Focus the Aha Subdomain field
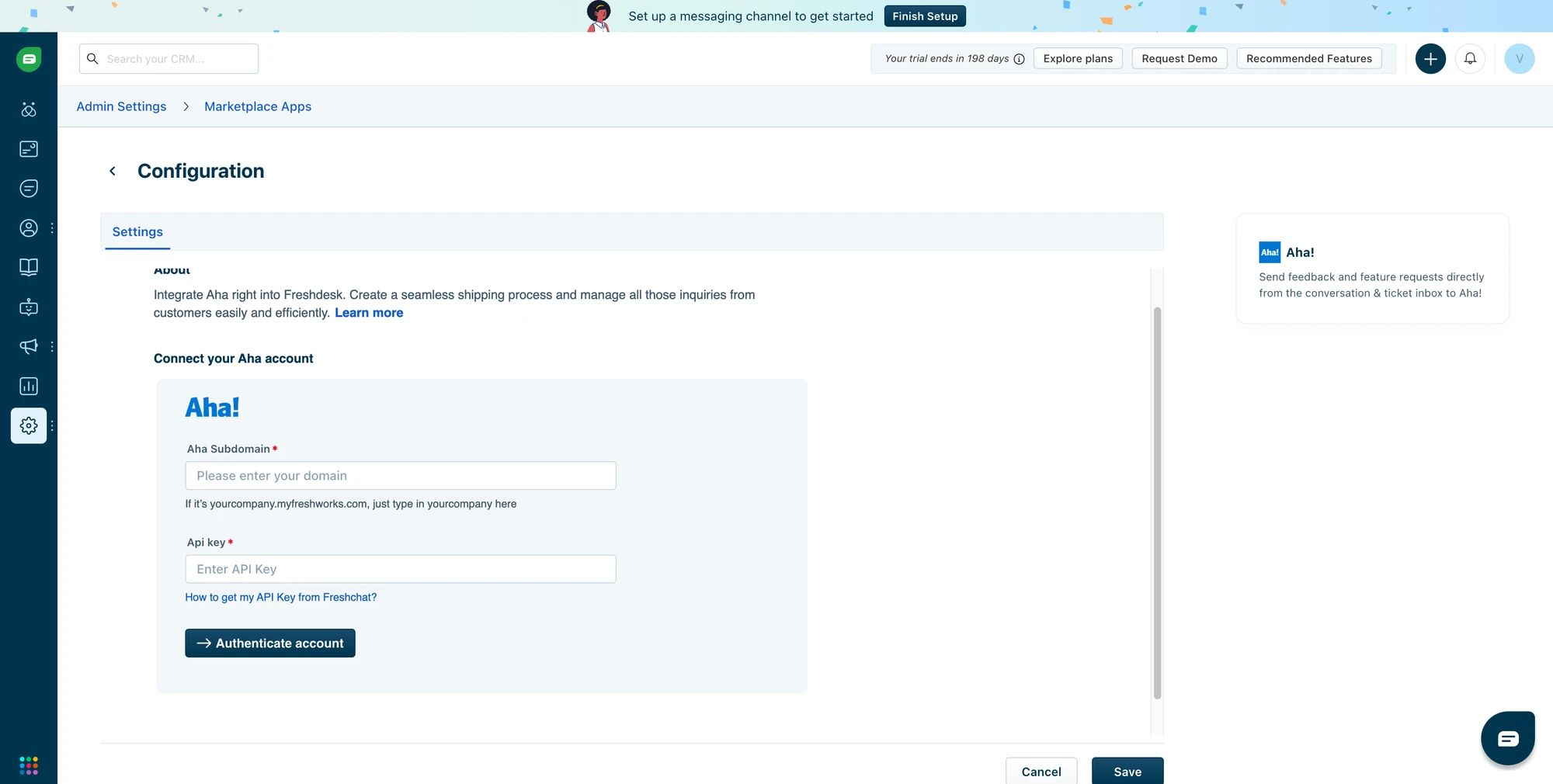Screen dimensions: 1553x784 (x=401, y=476)
